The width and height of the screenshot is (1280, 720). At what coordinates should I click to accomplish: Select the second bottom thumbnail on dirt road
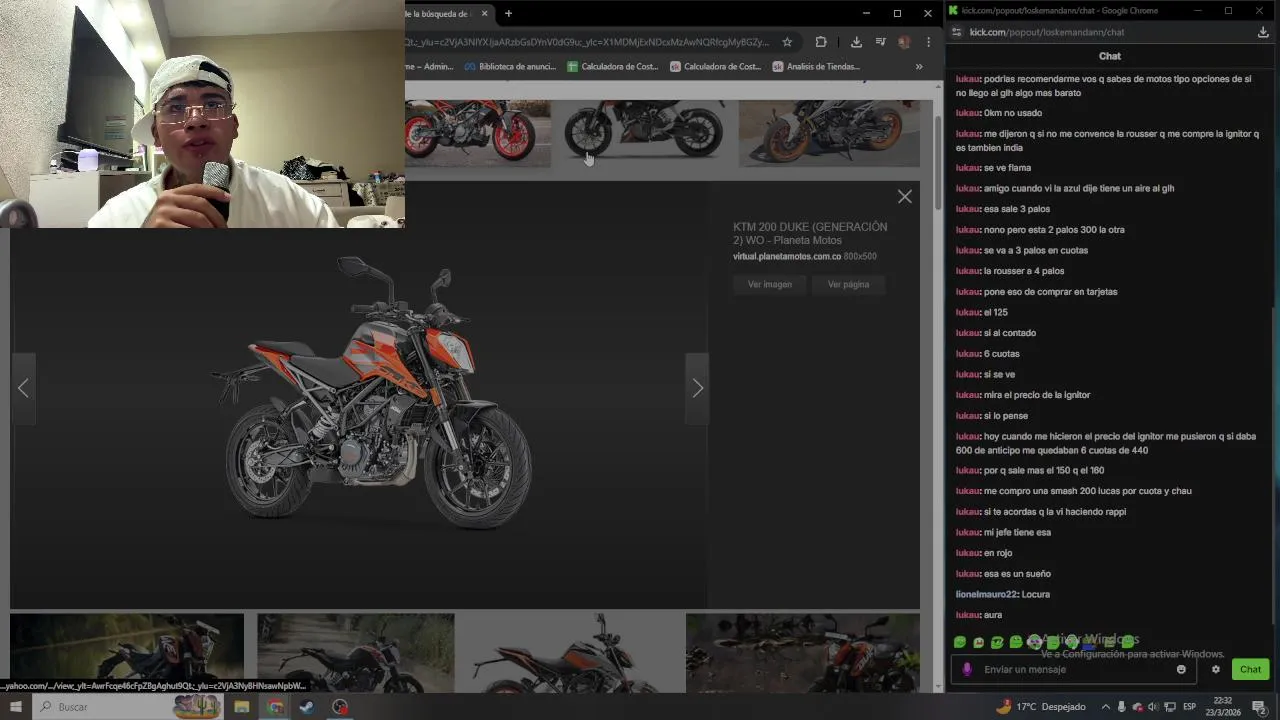pyautogui.click(x=355, y=653)
